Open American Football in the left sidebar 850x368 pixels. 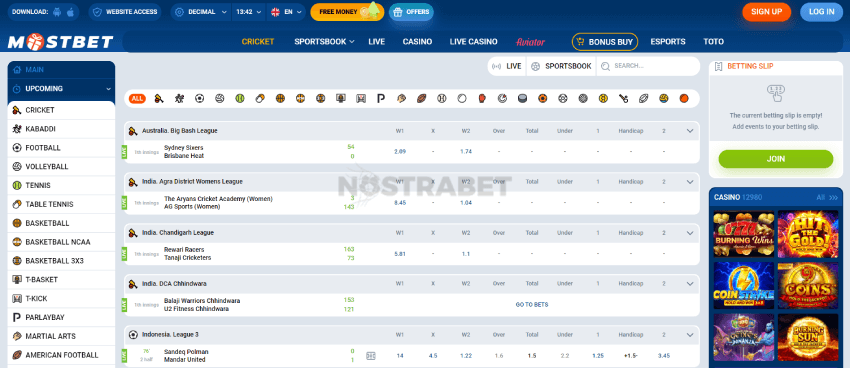point(61,355)
